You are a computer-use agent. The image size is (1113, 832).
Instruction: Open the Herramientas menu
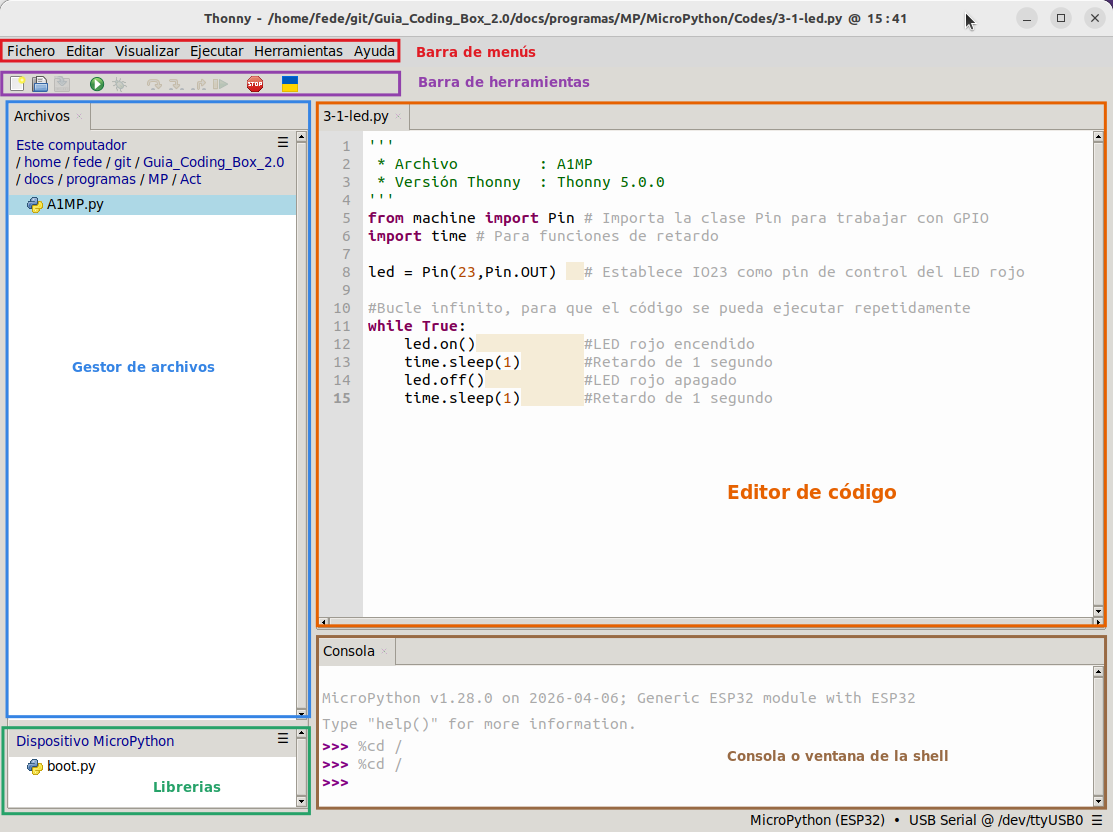[x=298, y=51]
